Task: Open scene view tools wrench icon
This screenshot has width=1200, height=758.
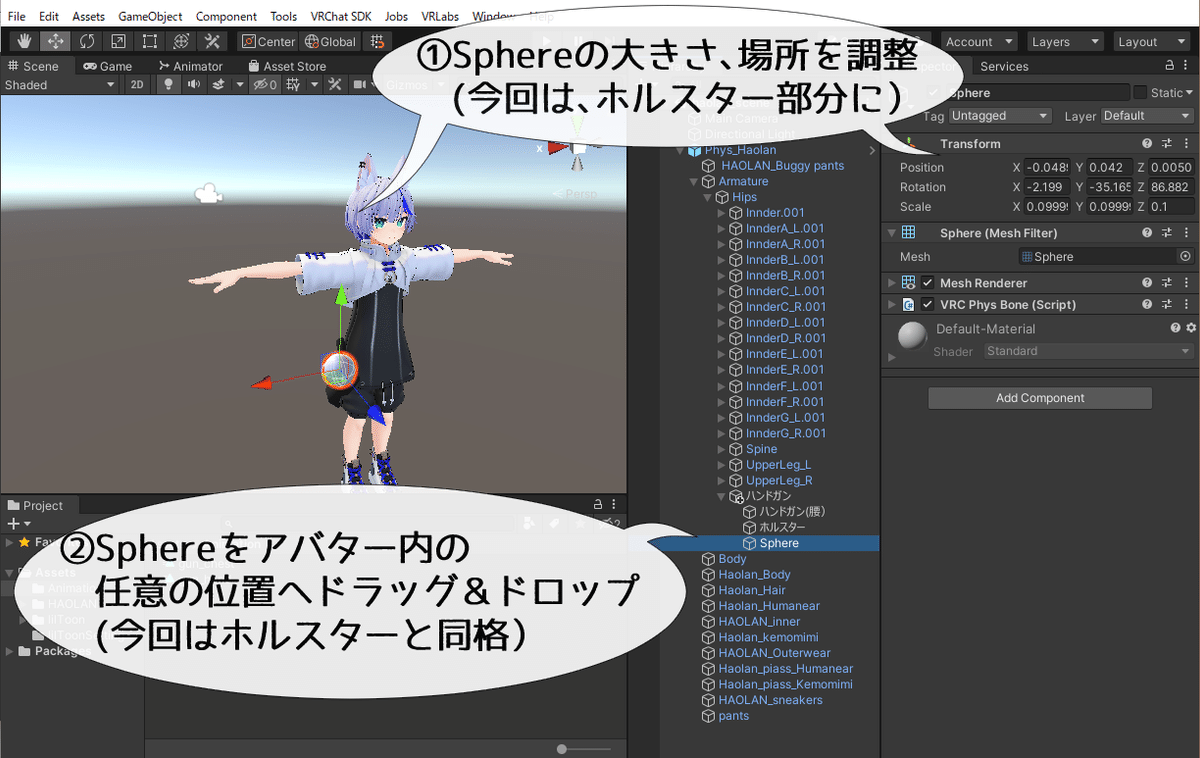Action: point(335,85)
